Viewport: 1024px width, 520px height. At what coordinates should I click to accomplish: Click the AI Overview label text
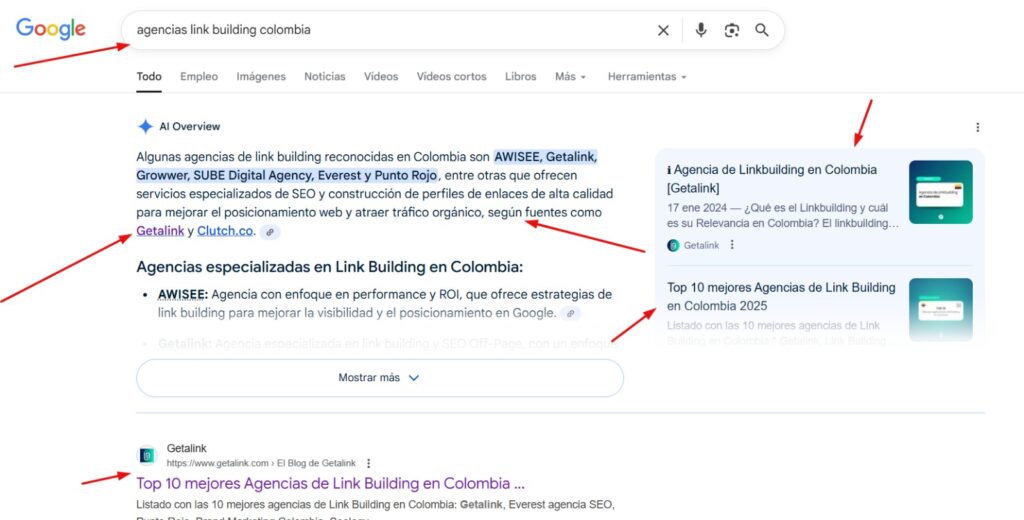click(190, 127)
